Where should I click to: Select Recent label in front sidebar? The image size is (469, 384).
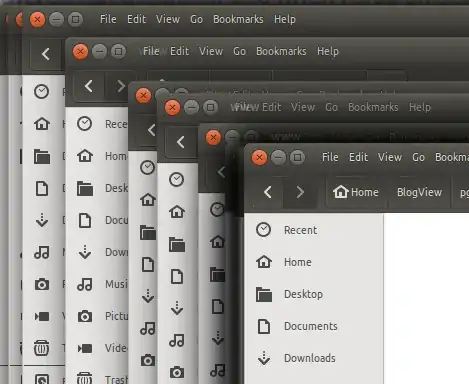pos(300,230)
